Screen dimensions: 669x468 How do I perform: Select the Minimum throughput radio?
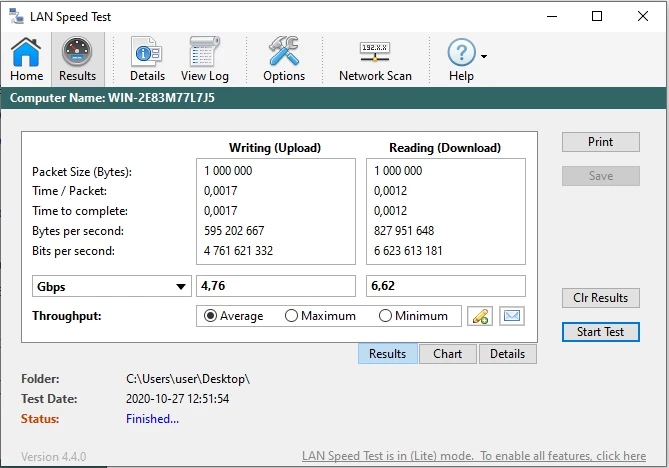385,316
